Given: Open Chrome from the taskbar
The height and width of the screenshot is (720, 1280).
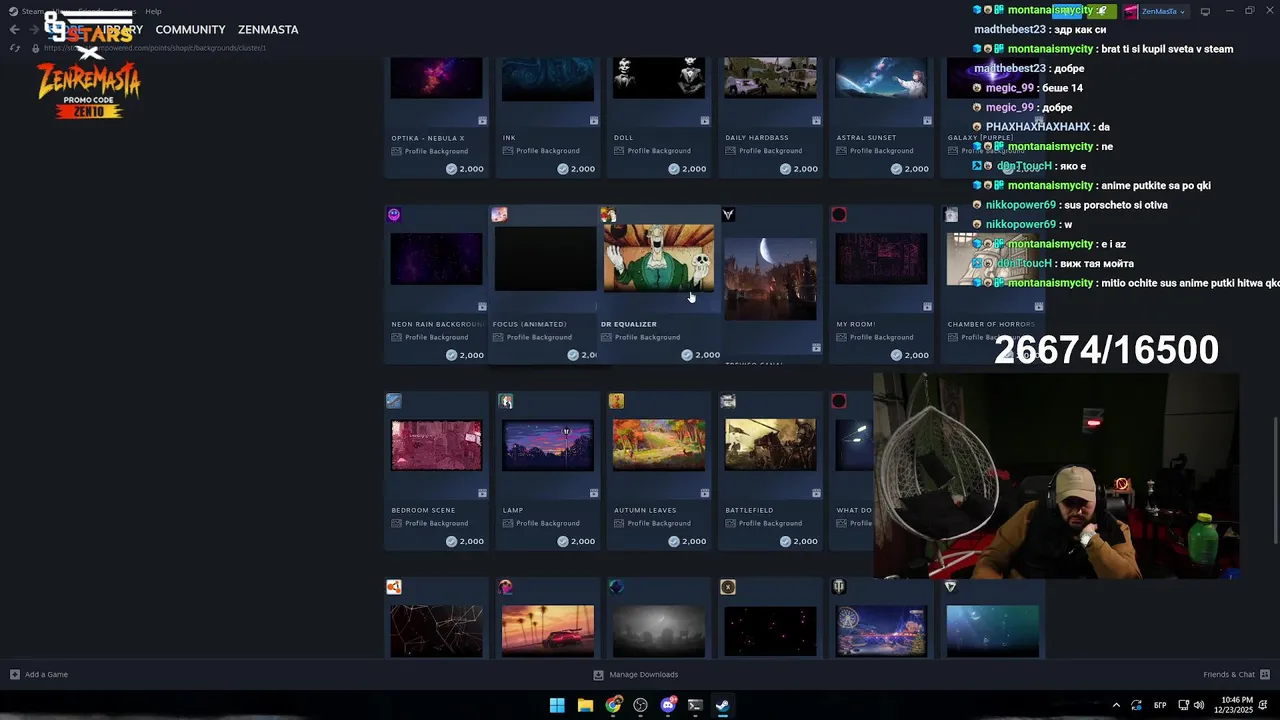Looking at the screenshot, I should tap(613, 705).
